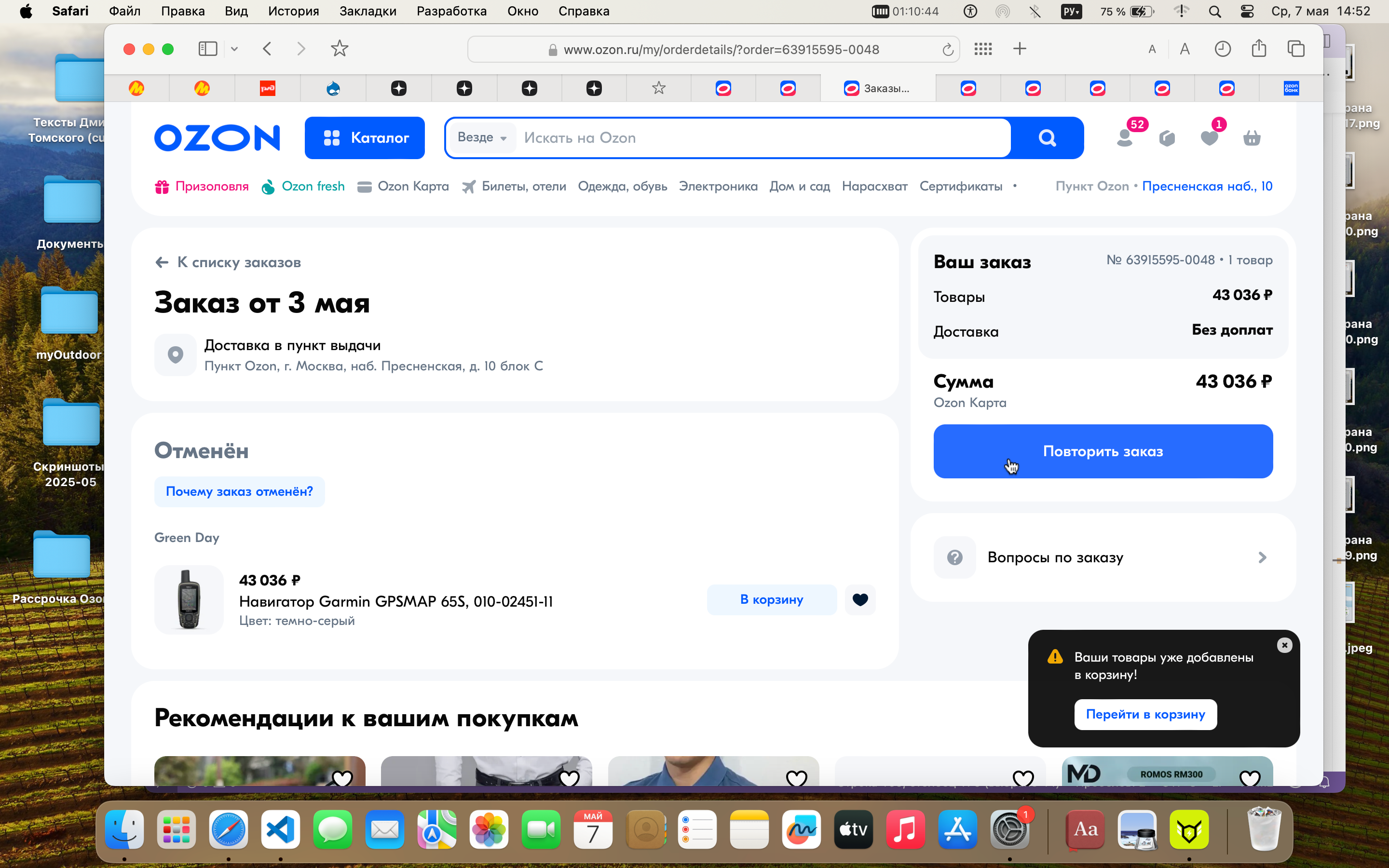Add bookmark with star toolbar icon

(340, 49)
